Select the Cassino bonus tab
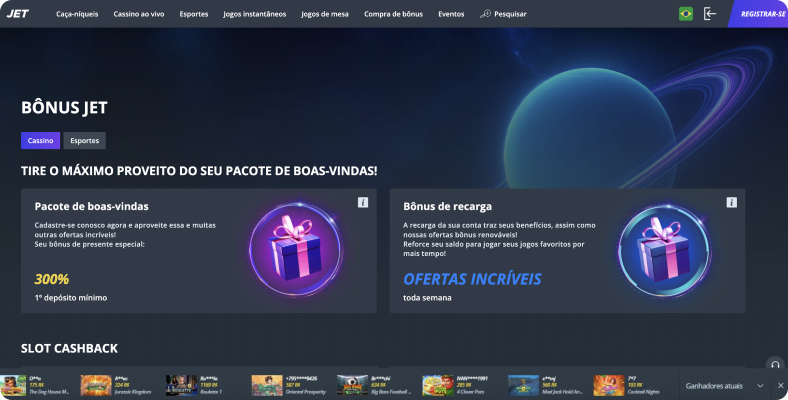This screenshot has height=400, width=788. pos(40,141)
